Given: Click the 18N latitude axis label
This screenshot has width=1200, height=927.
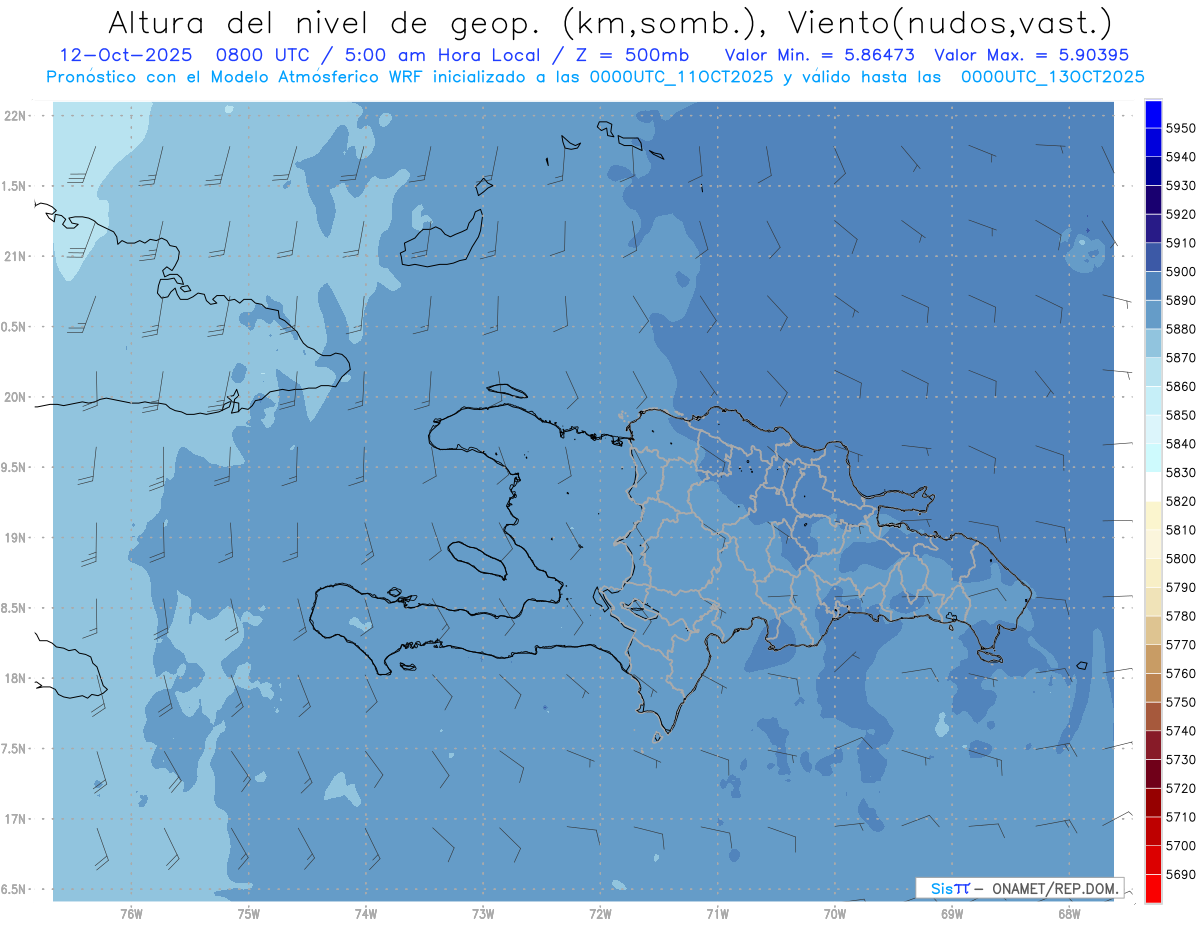Looking at the screenshot, I should click(16, 679).
